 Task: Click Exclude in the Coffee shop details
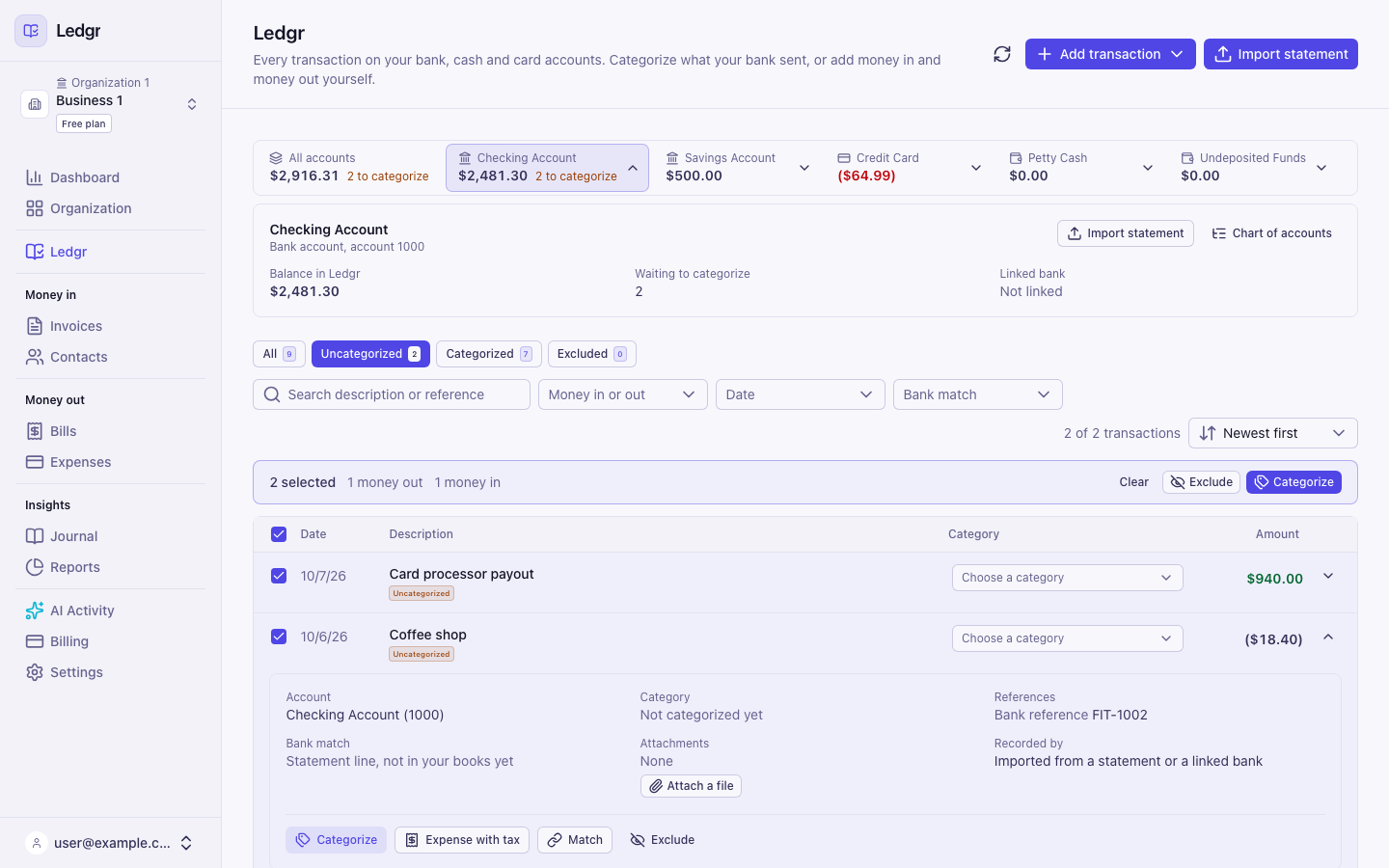tap(663, 840)
